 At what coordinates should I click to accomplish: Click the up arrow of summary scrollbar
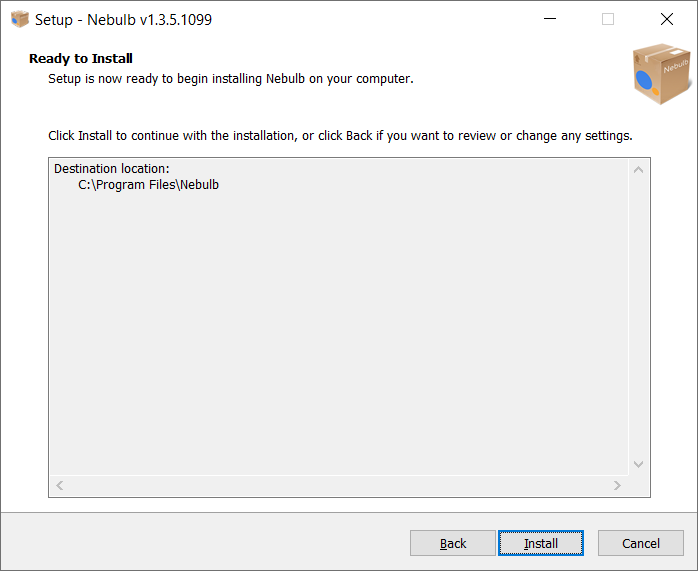click(x=638, y=170)
